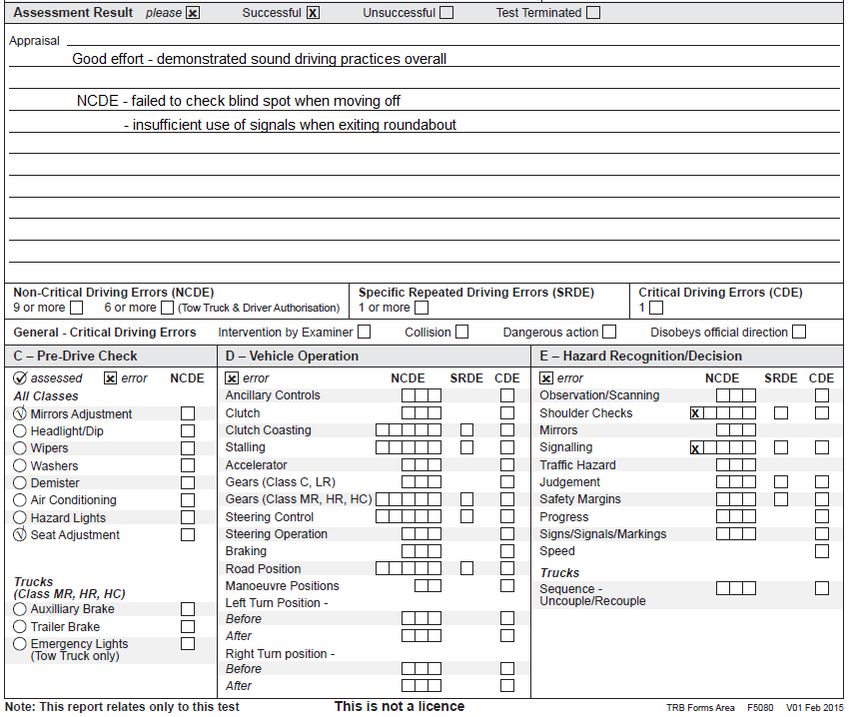This screenshot has width=850, height=717.
Task: Tick Intervention by Examiner checkbox
Action: tap(364, 332)
